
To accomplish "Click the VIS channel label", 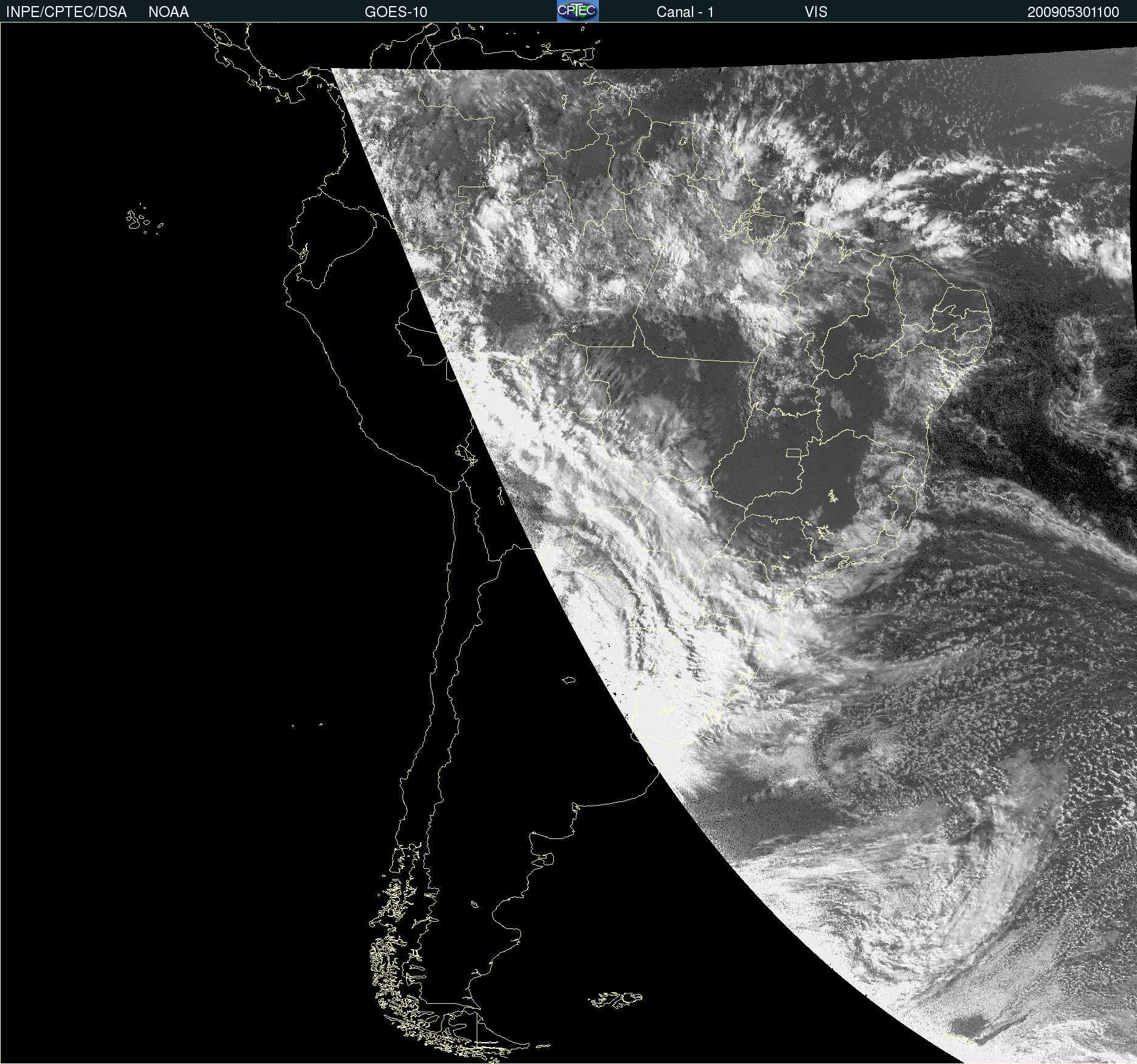I will point(815,12).
